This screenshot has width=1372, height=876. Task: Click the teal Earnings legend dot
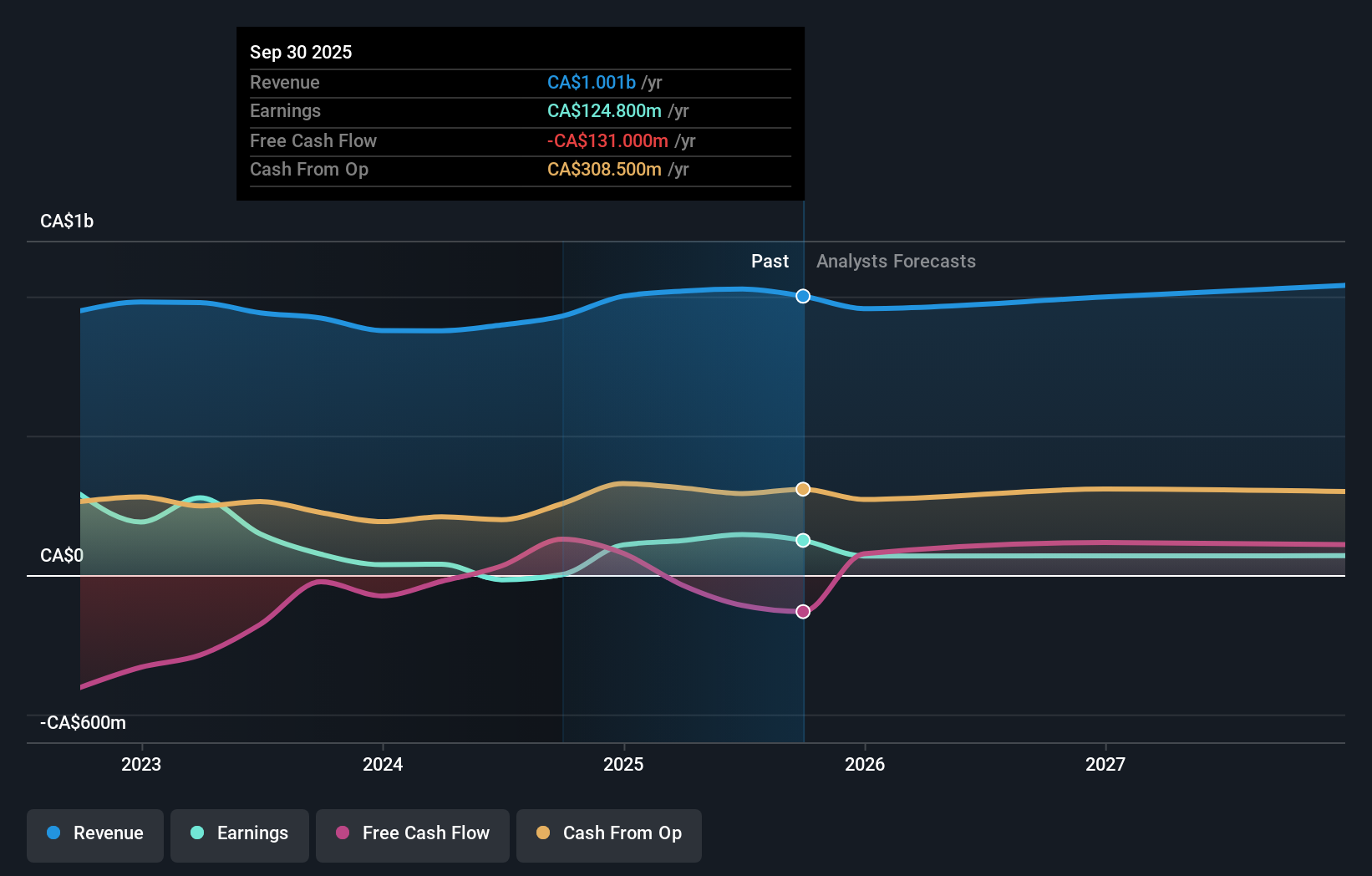click(x=196, y=833)
